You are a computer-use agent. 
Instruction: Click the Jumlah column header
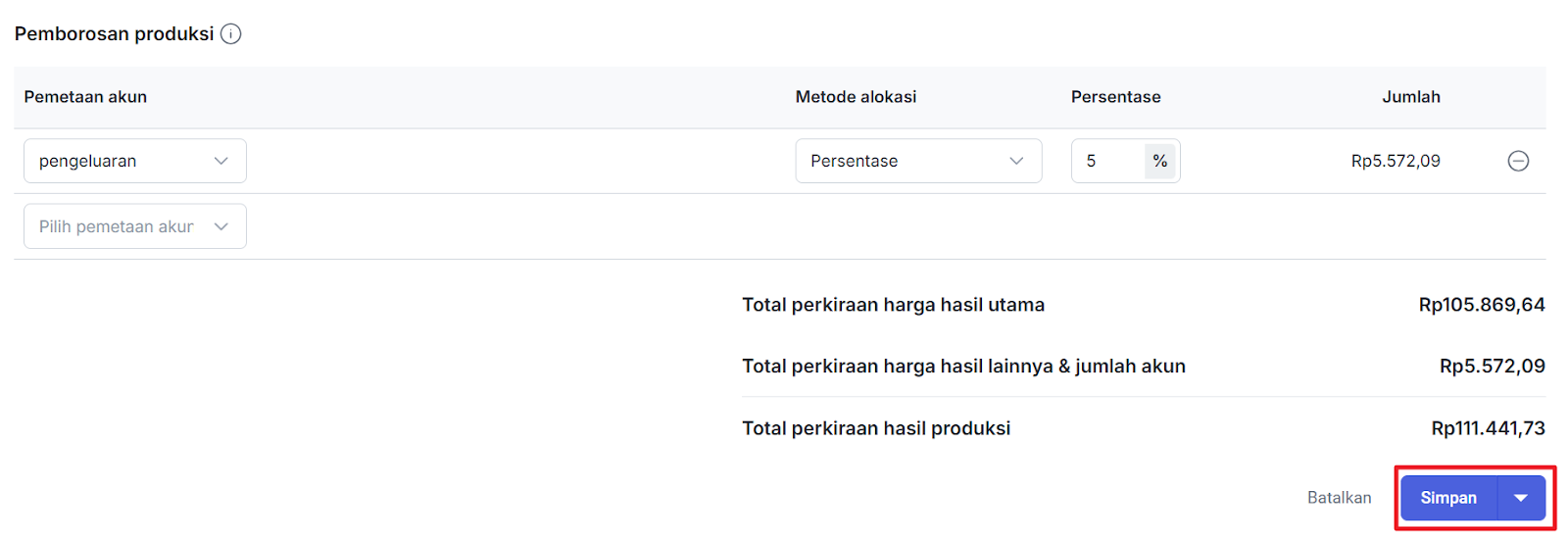click(x=1410, y=97)
